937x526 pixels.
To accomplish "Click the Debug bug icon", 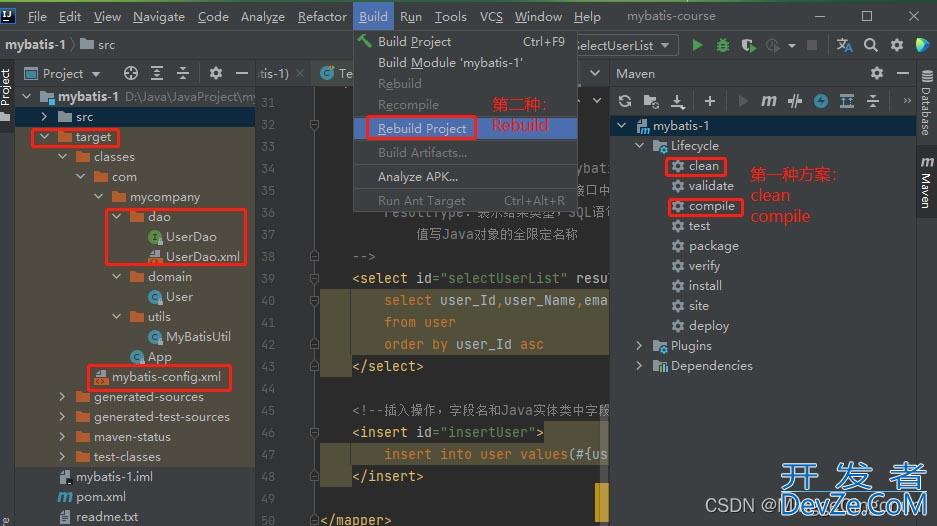I will tap(722, 45).
